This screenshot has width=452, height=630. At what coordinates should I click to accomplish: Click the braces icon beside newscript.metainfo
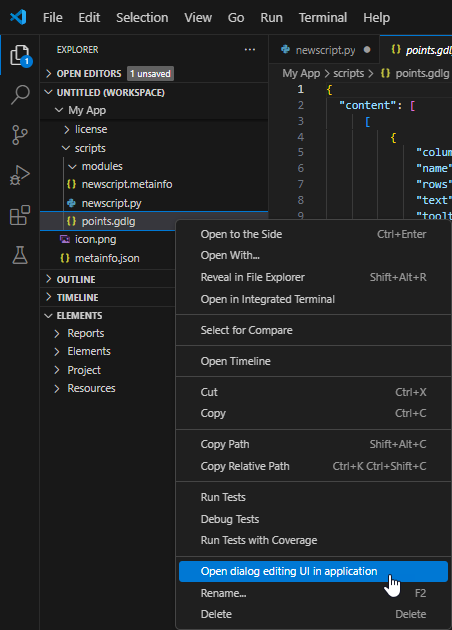point(72,184)
